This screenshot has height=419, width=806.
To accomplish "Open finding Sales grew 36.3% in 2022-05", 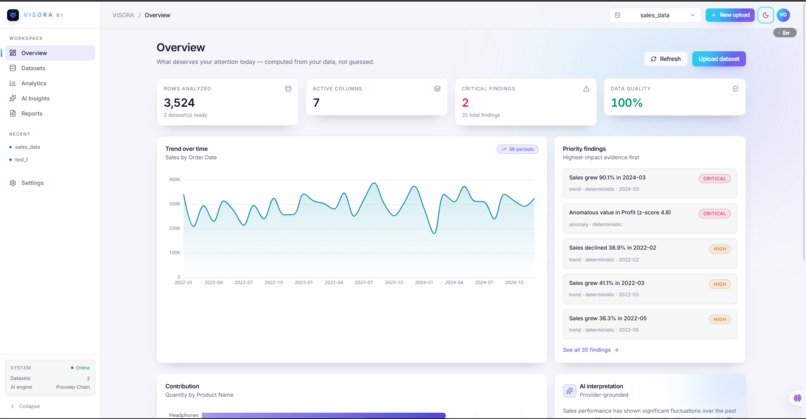I will tap(650, 324).
